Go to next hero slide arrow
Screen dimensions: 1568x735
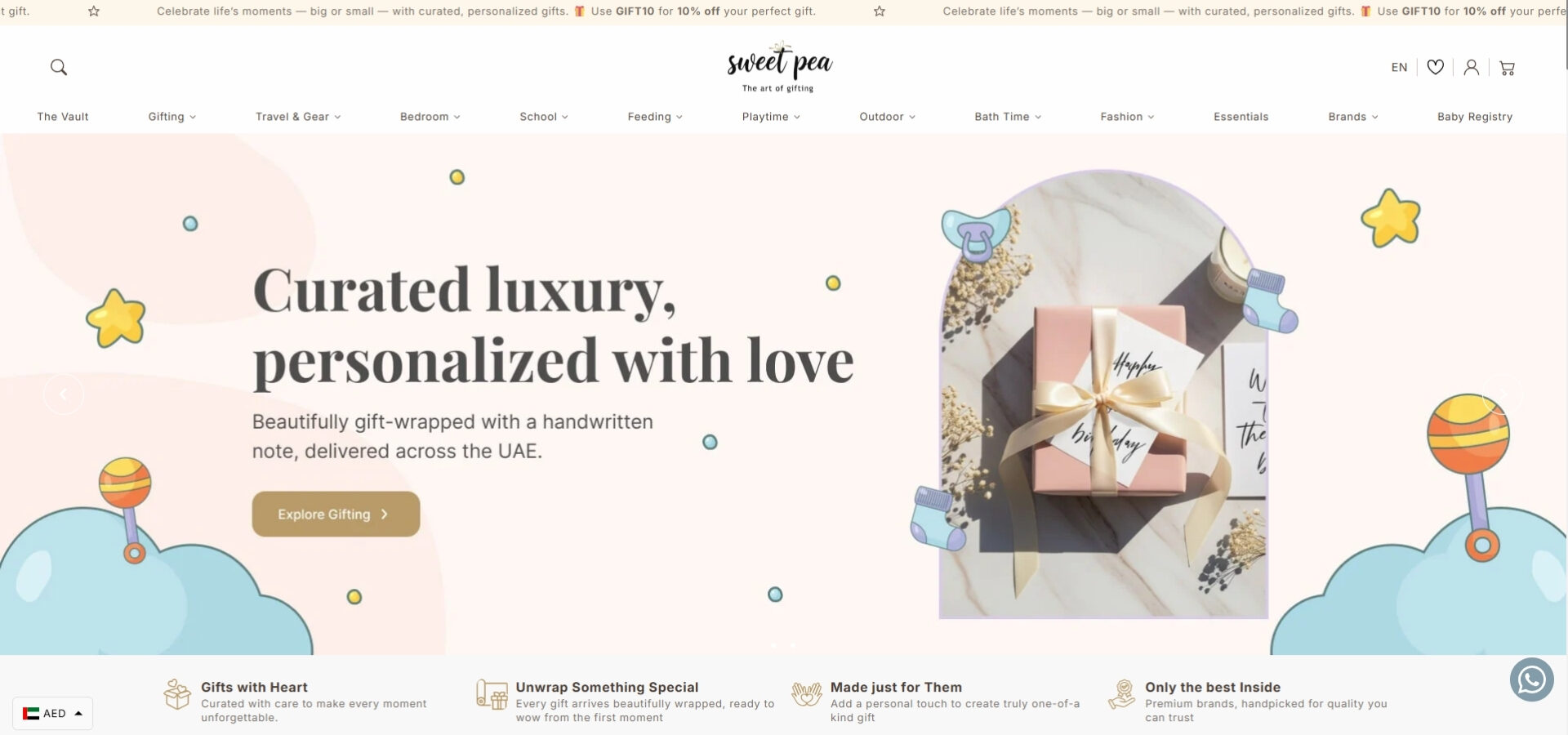click(x=1503, y=394)
